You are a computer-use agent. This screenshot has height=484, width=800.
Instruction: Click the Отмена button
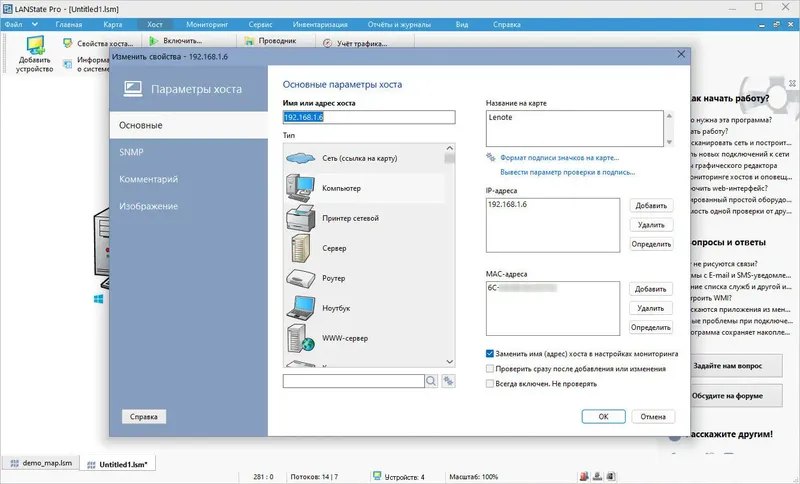[x=653, y=417]
